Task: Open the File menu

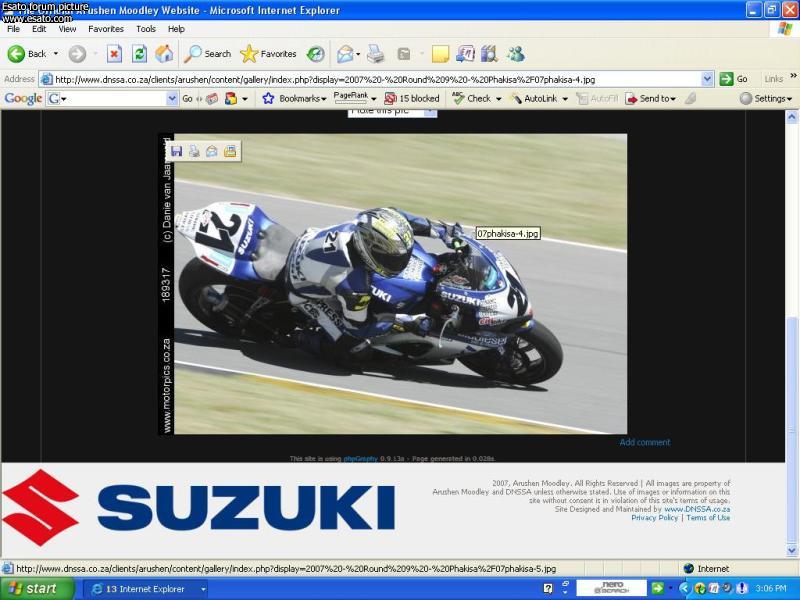Action: [x=13, y=29]
